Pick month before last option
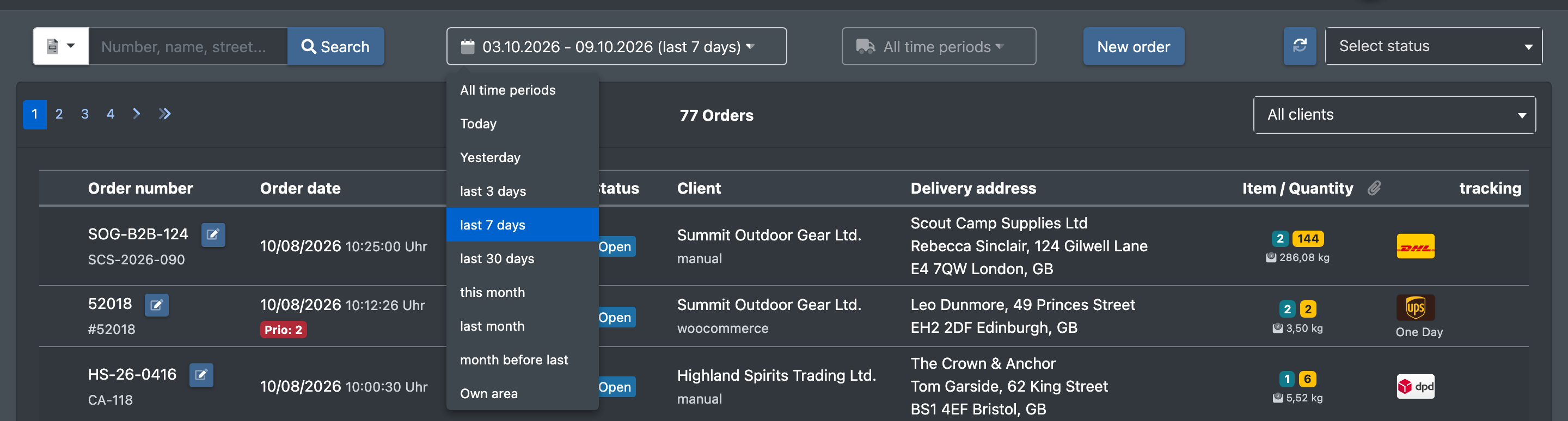 pyautogui.click(x=522, y=360)
